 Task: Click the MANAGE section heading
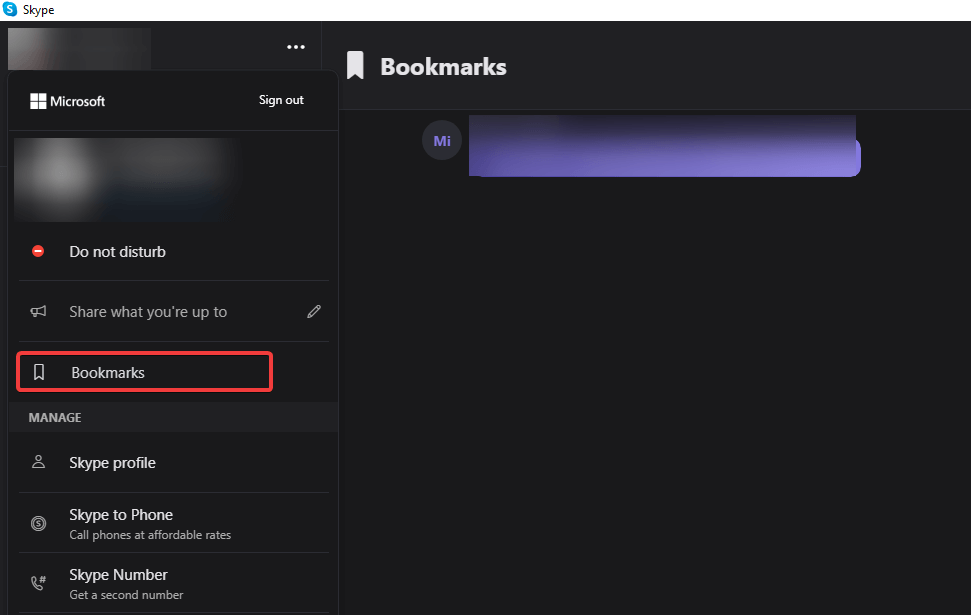click(54, 417)
